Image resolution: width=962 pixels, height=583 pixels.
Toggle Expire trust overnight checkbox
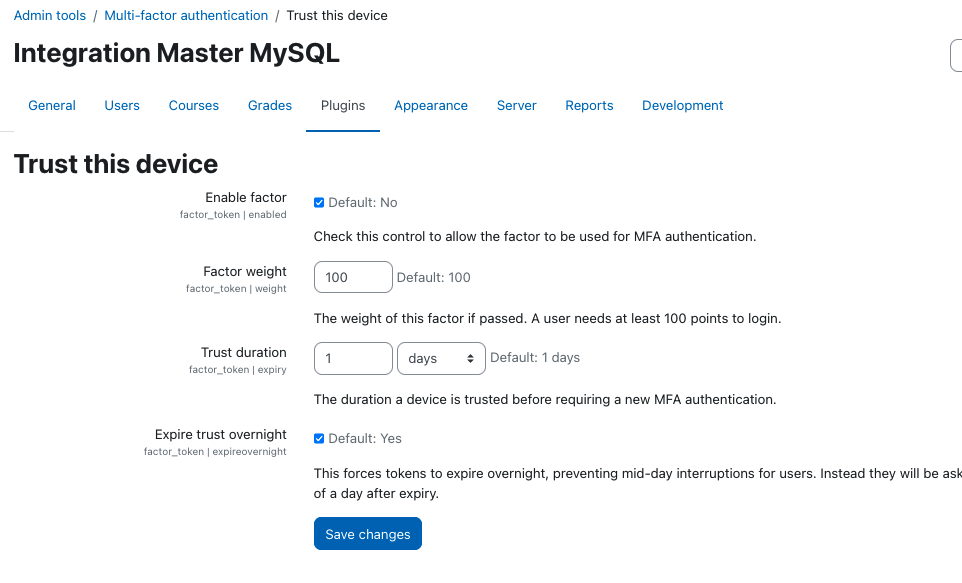click(319, 438)
